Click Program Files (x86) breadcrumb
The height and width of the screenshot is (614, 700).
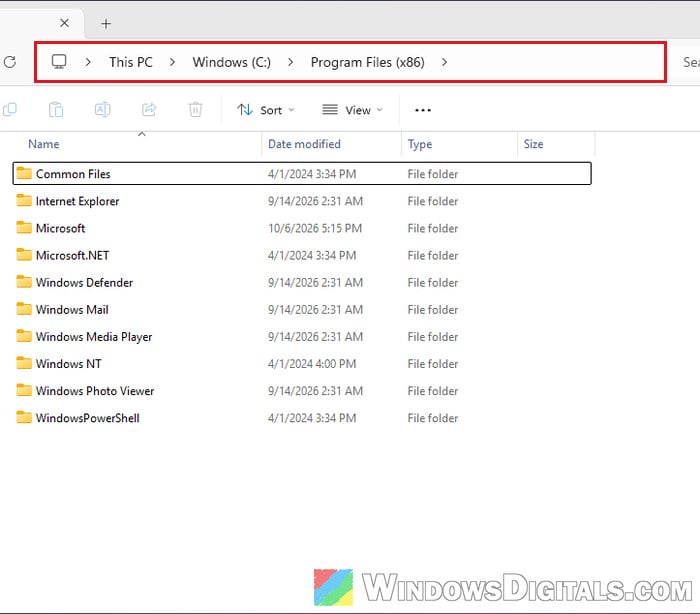click(x=367, y=62)
